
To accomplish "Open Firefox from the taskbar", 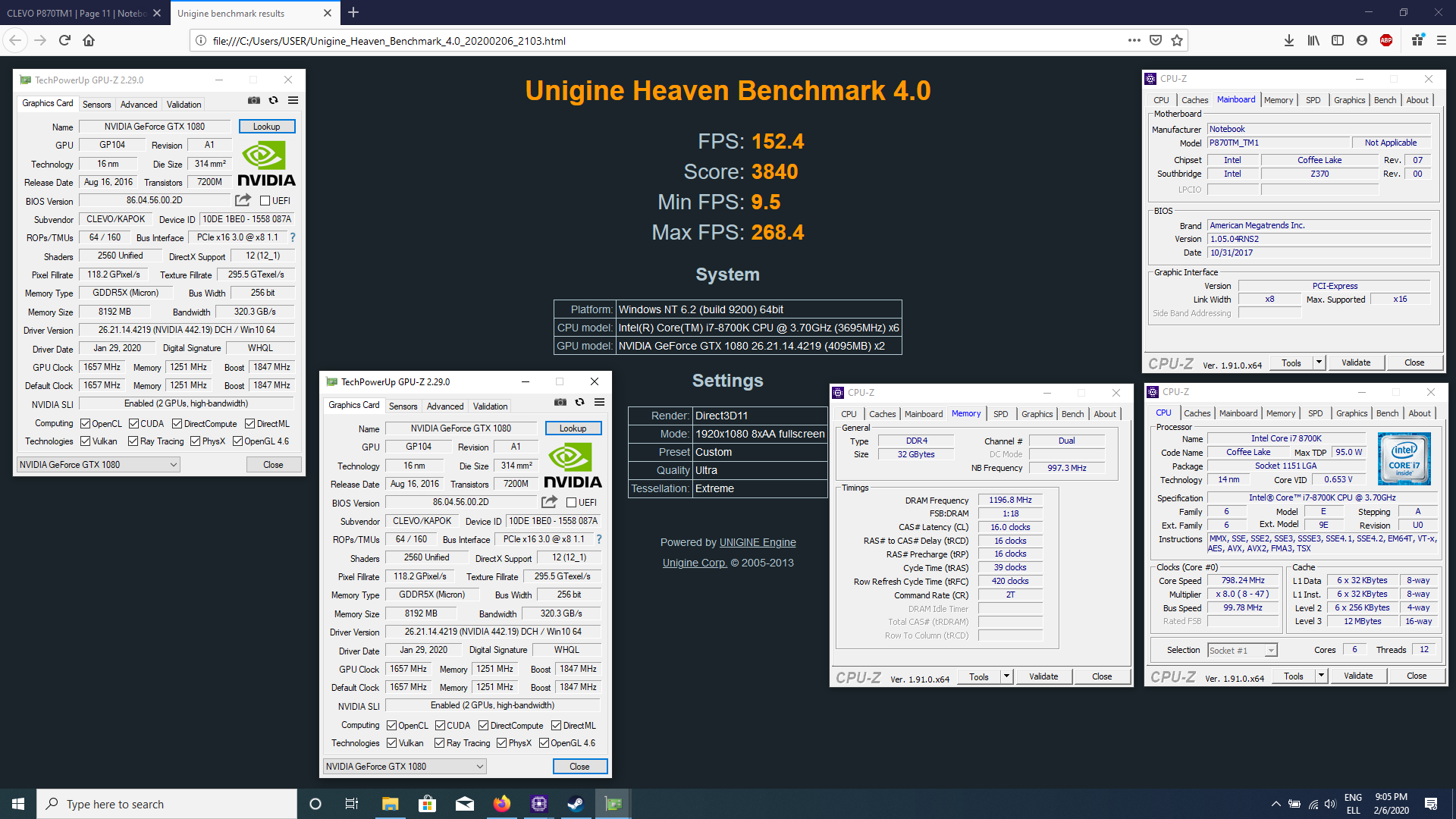I will coord(502,804).
